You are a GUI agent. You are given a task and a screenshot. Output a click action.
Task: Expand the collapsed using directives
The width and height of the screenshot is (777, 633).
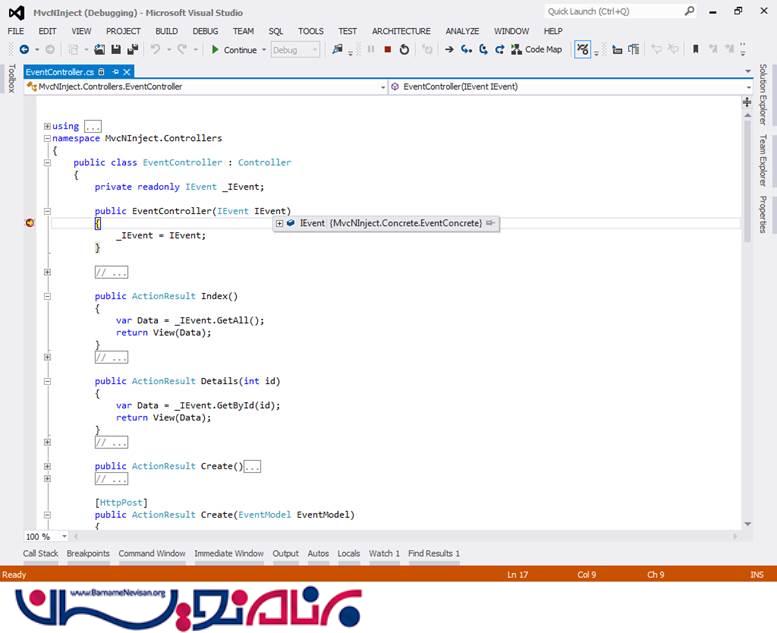pyautogui.click(x=47, y=126)
